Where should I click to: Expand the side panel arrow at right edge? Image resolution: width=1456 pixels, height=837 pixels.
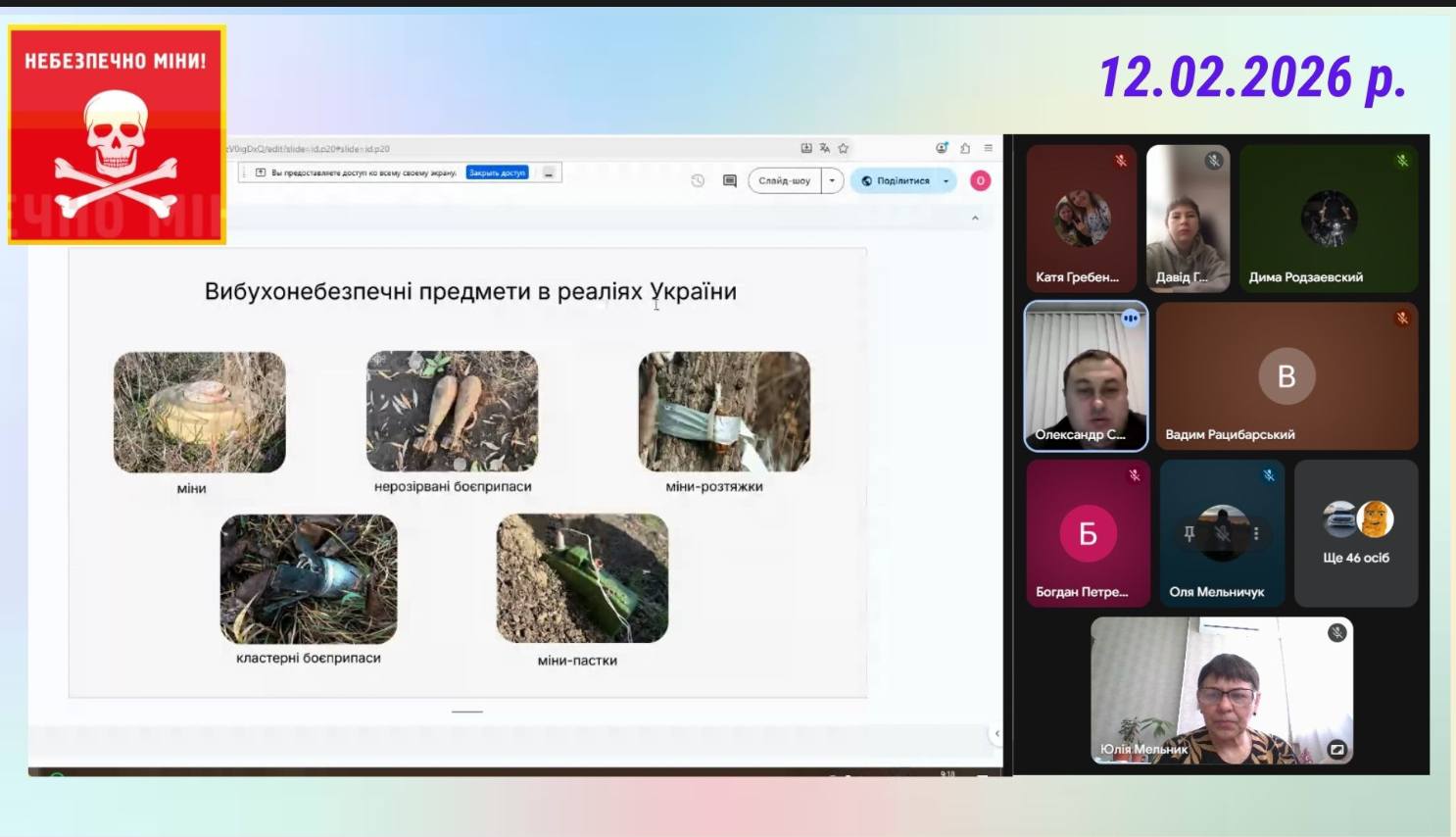click(x=996, y=733)
